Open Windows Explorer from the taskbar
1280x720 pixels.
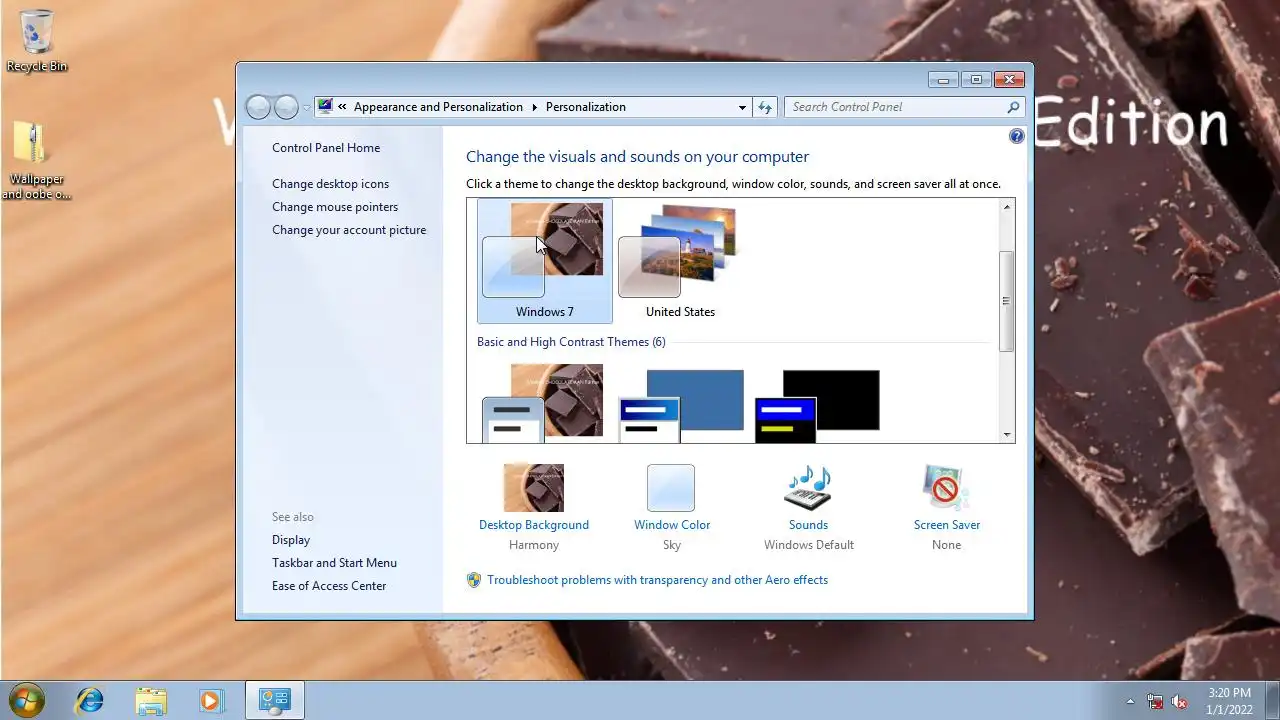151,700
